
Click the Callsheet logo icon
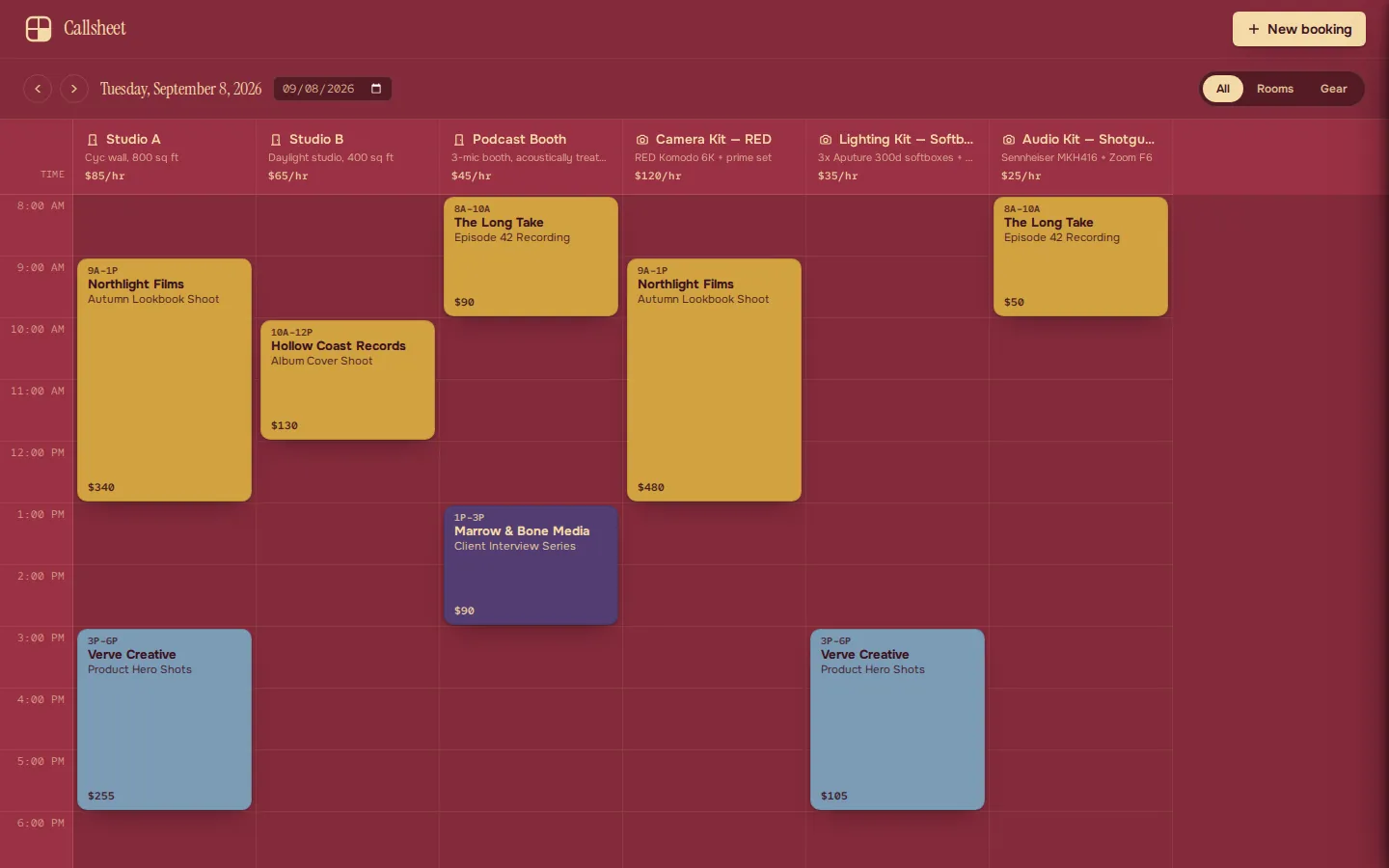(x=39, y=29)
